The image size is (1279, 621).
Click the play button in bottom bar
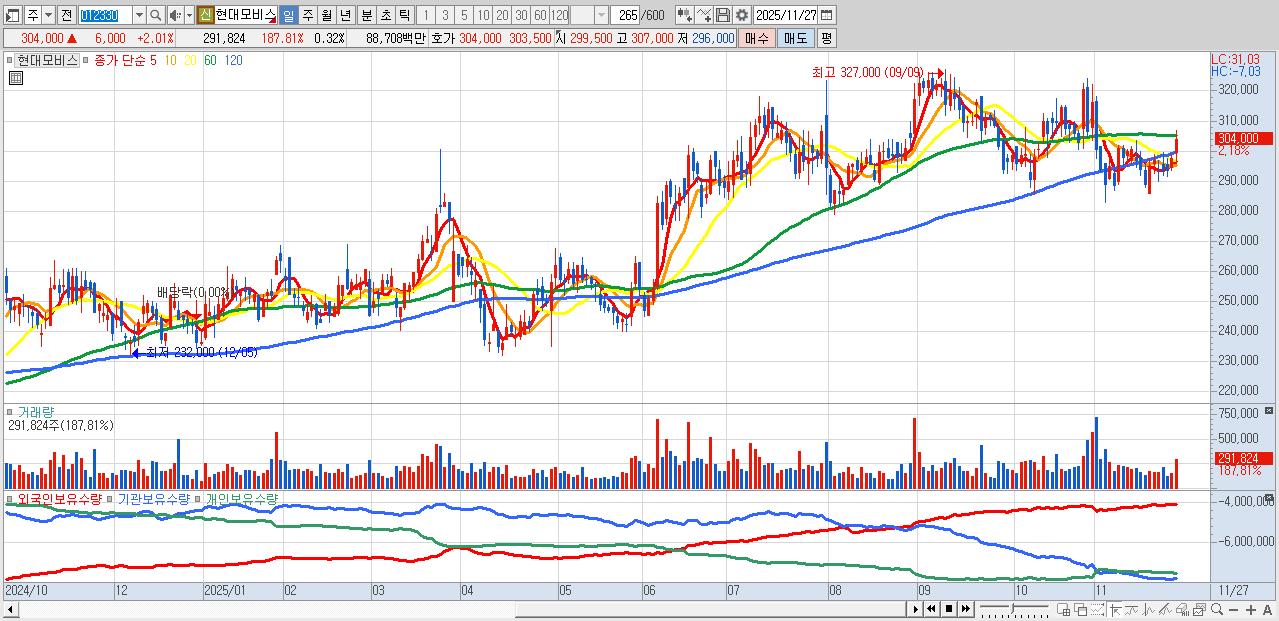pyautogui.click(x=916, y=609)
